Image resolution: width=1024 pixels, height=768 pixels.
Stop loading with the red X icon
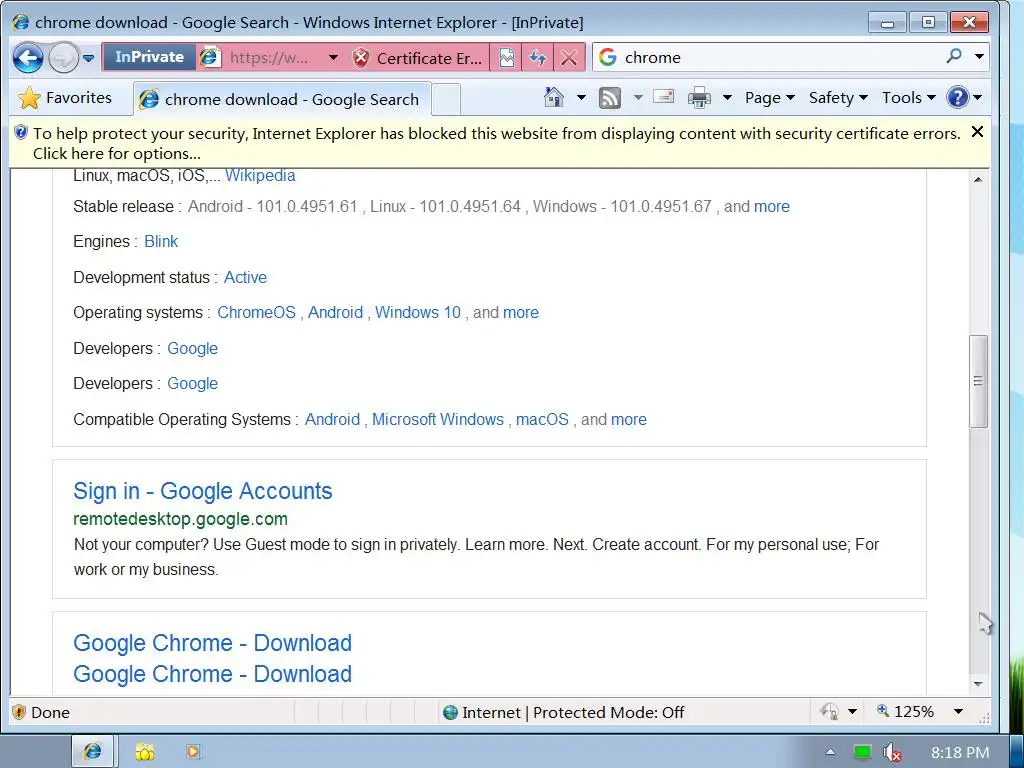(569, 58)
